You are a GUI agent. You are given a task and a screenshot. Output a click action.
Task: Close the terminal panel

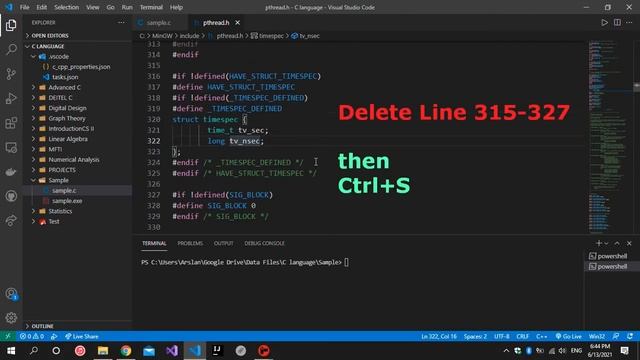[x=629, y=243]
